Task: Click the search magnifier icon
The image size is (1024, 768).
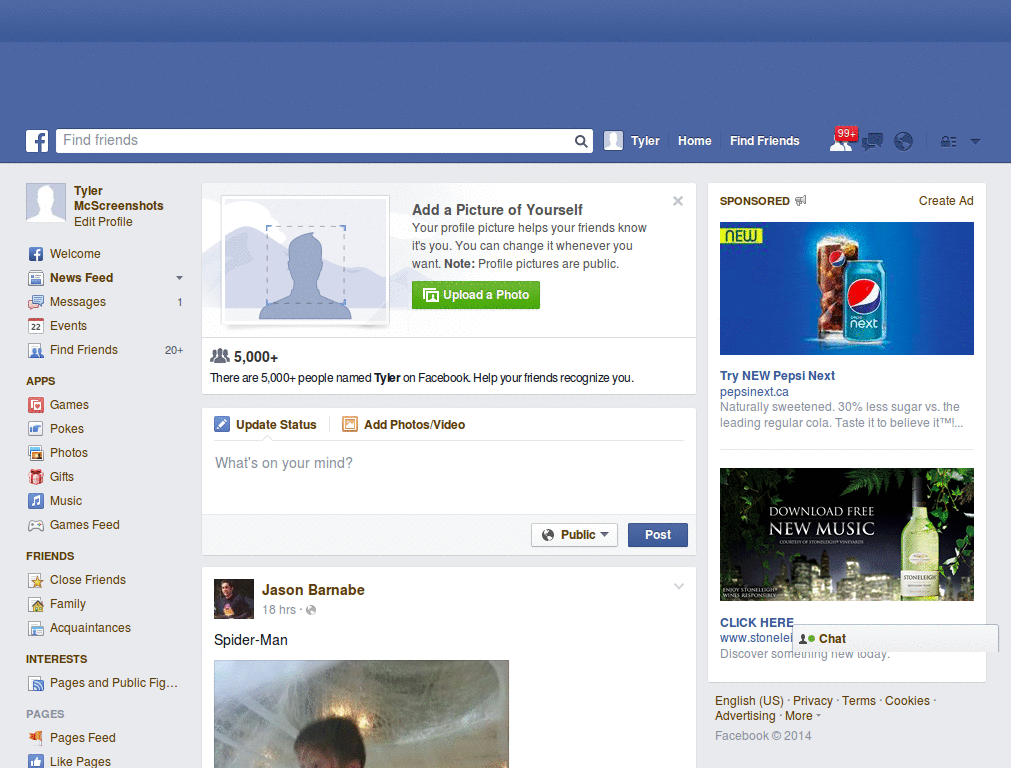Action: (x=581, y=141)
